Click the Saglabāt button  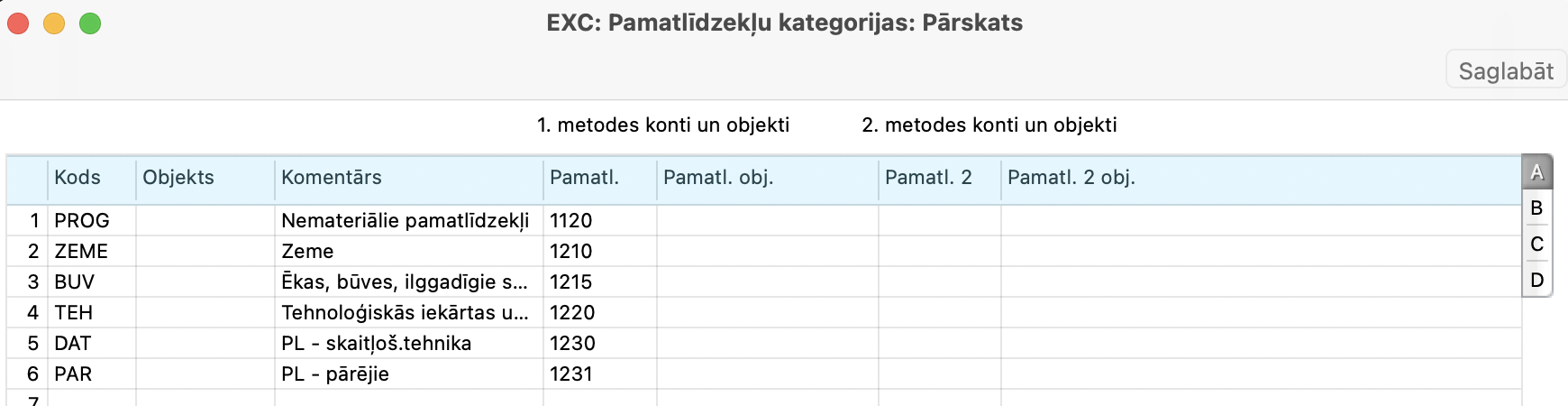(x=1505, y=70)
